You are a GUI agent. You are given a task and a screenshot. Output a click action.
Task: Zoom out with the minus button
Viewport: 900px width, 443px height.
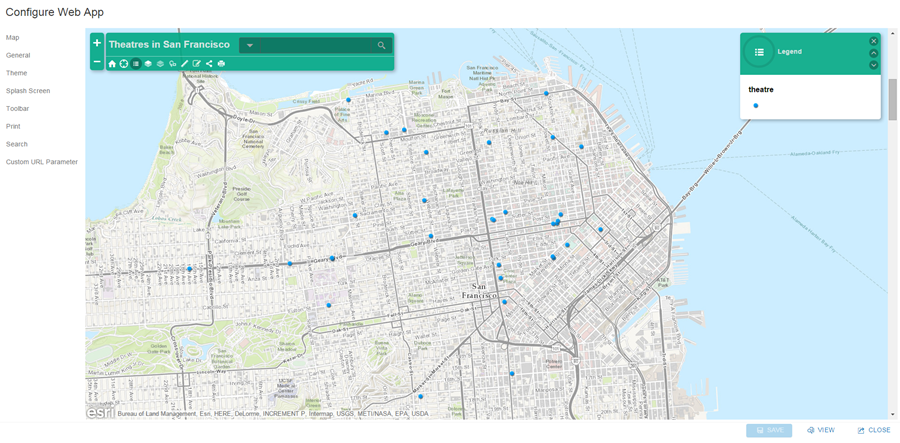97,61
